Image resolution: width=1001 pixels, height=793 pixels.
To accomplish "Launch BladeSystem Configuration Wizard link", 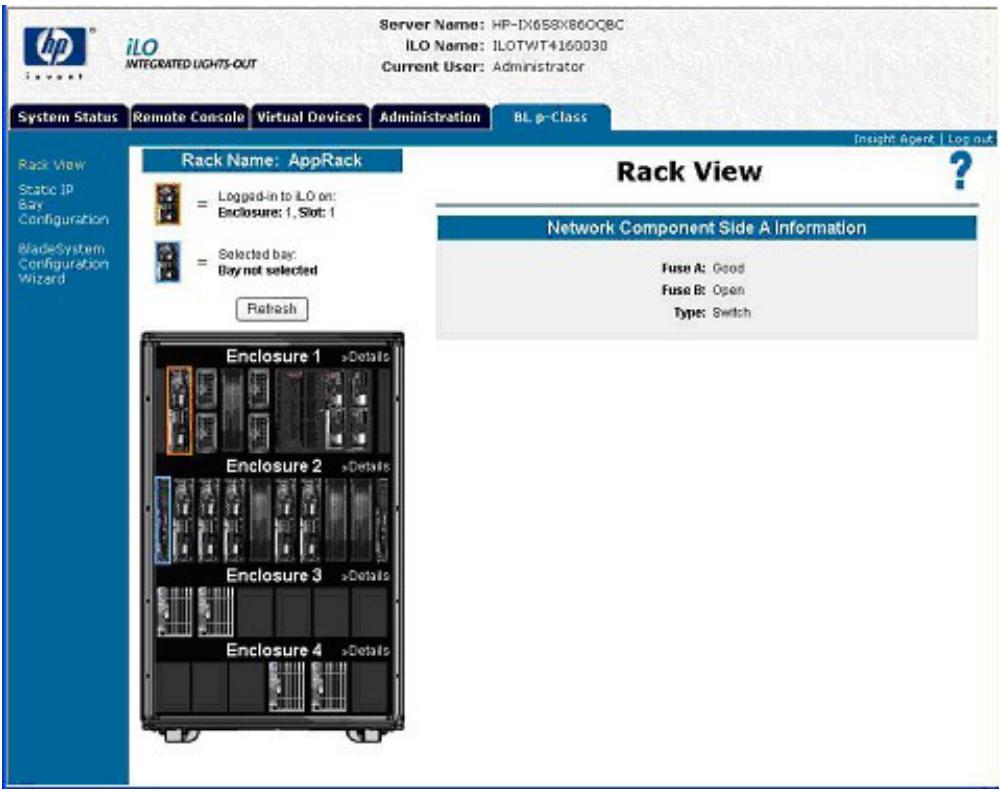I will [x=63, y=264].
